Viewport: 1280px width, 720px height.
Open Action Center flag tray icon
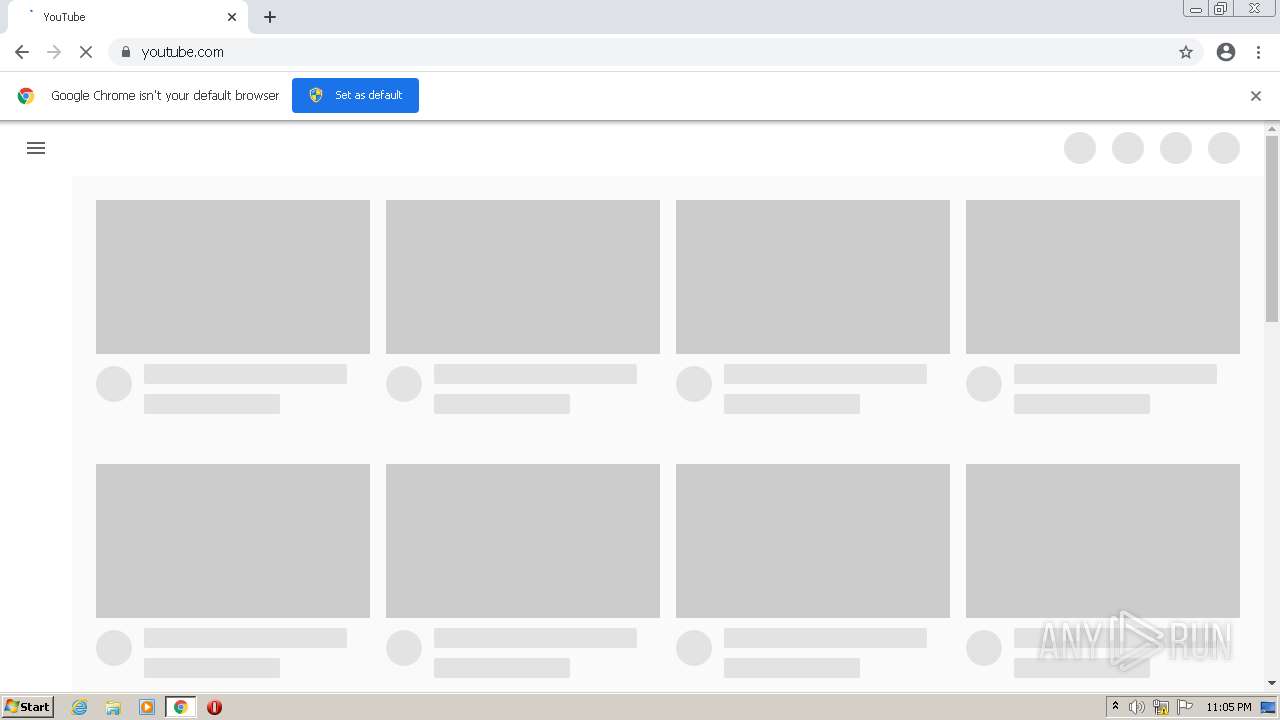1185,707
